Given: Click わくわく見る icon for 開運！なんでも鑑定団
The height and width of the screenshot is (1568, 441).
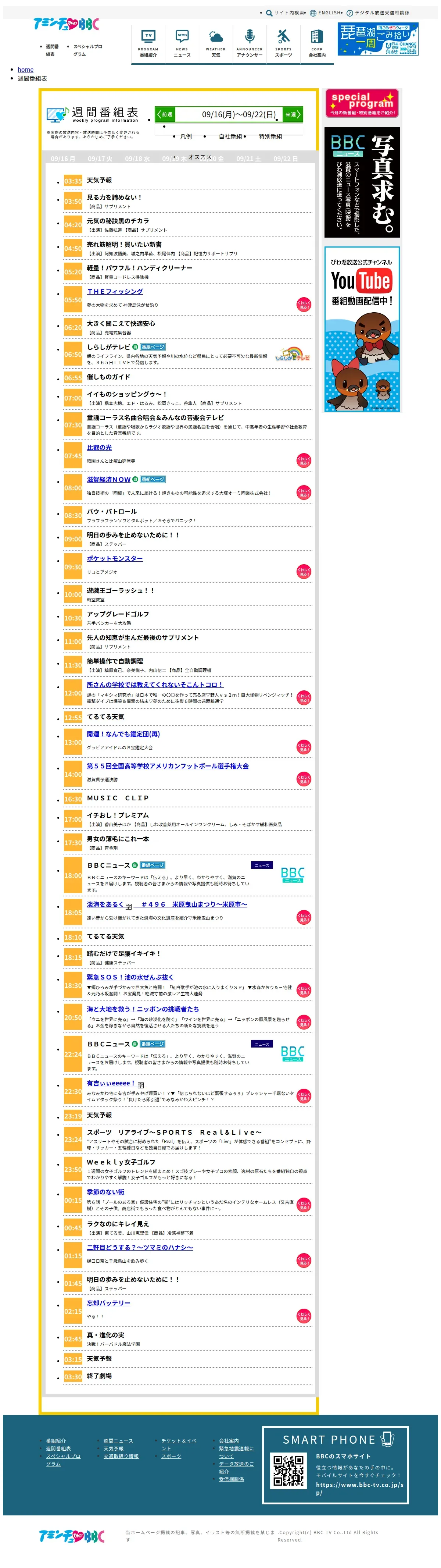Looking at the screenshot, I should [x=304, y=747].
